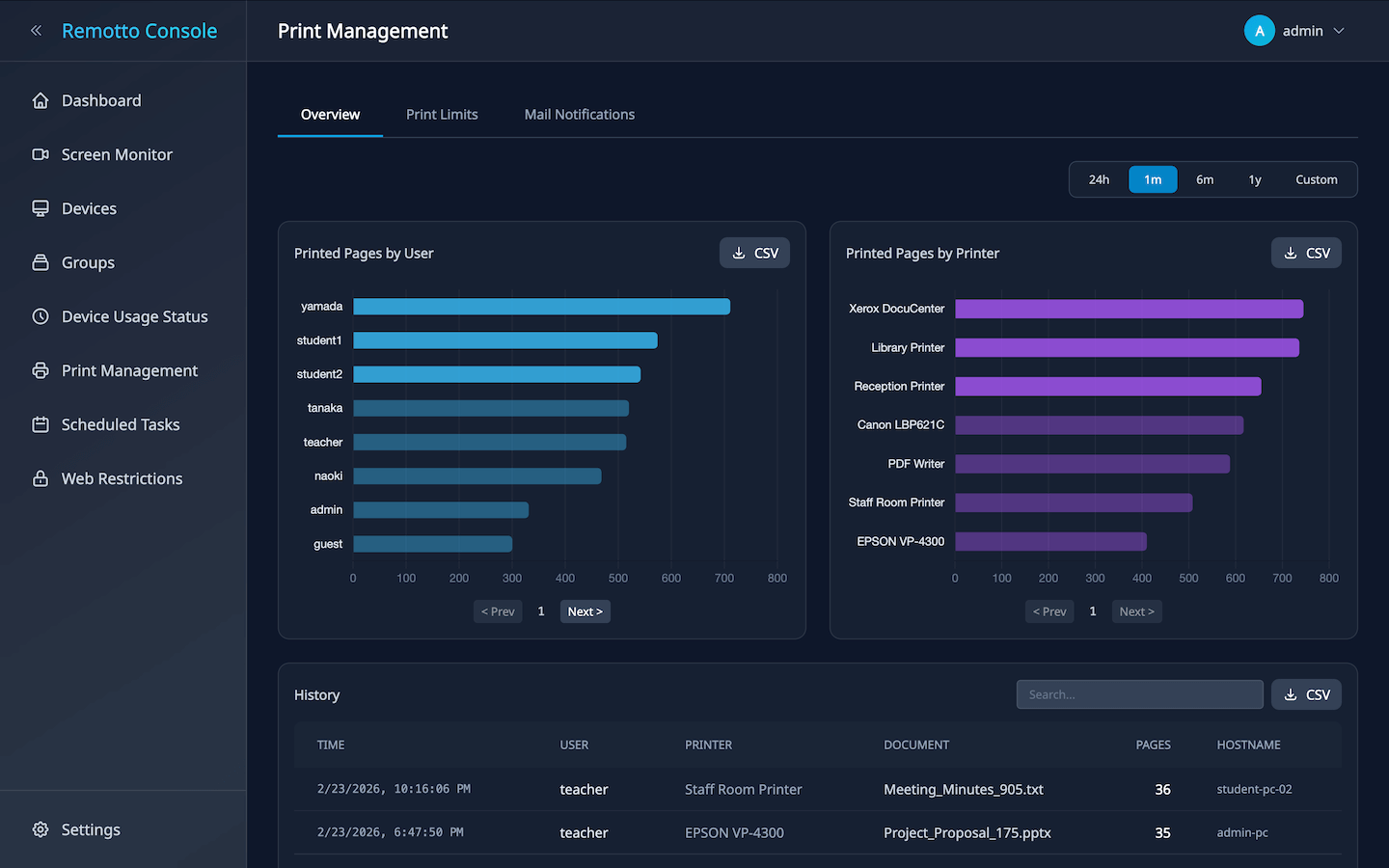
Task: Click the Staff Room Printer bar
Action: [1074, 502]
